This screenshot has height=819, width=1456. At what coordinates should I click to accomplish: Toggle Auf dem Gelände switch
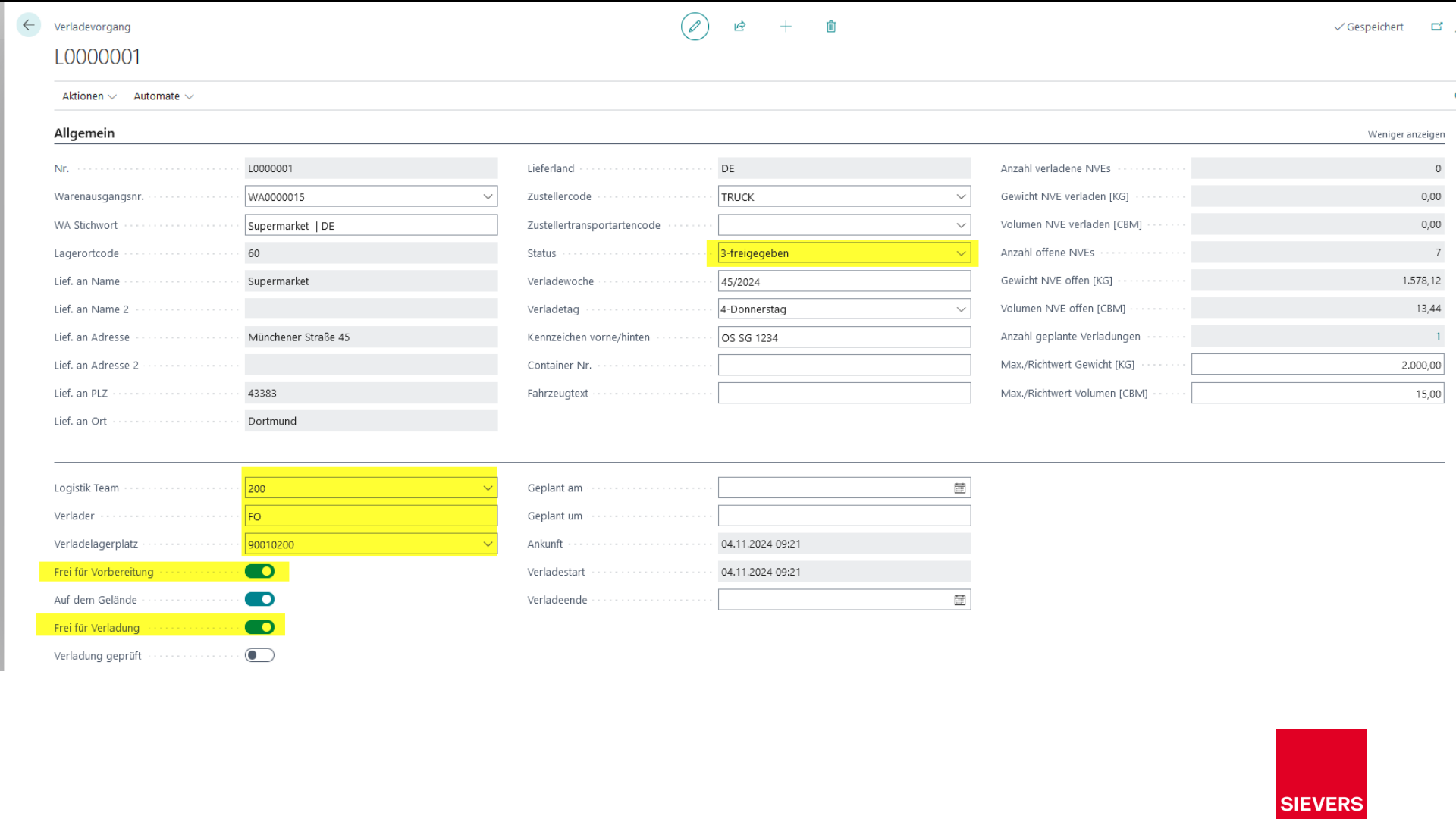[x=259, y=599]
